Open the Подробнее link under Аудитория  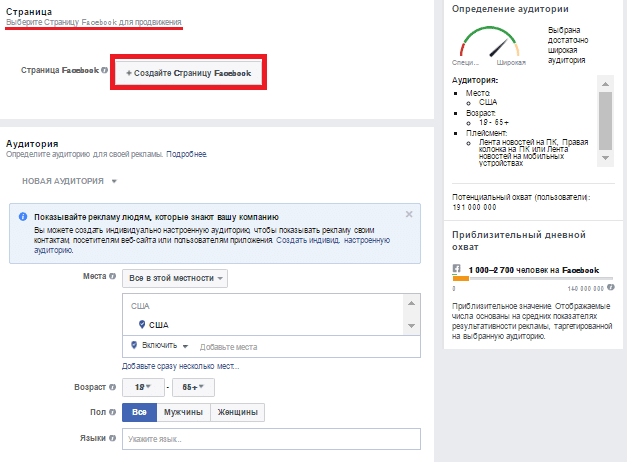tap(187, 154)
